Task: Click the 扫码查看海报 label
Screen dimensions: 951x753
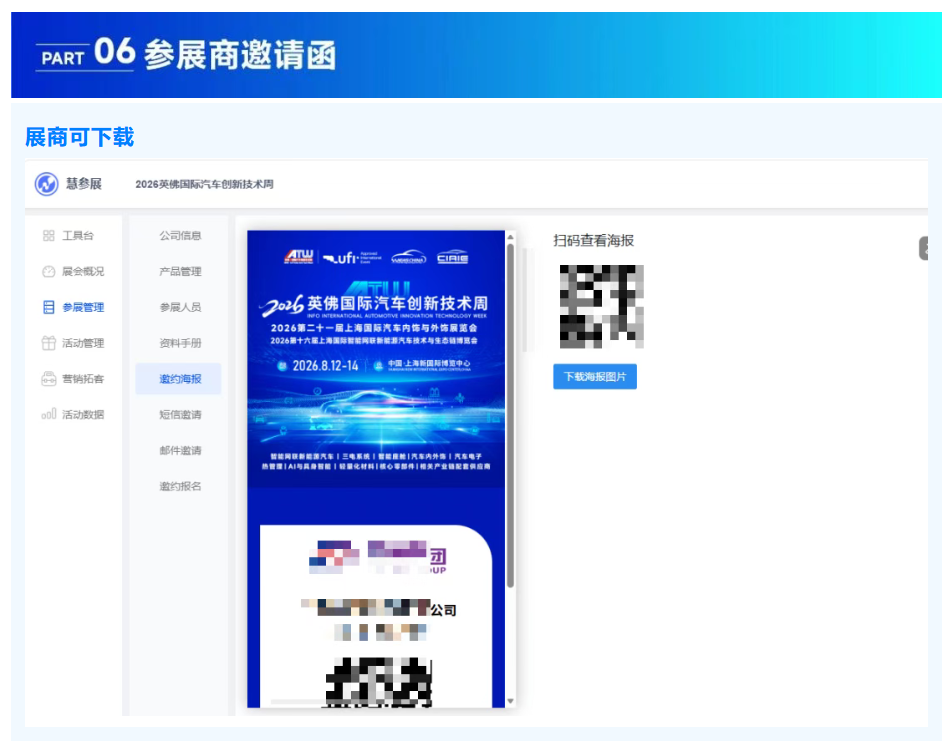Action: (x=594, y=241)
